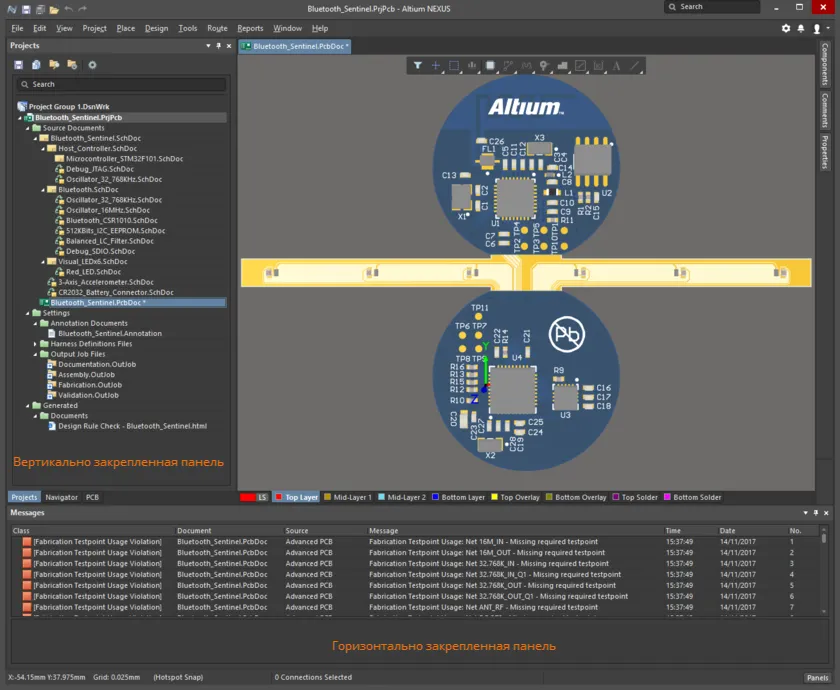Image resolution: width=840 pixels, height=690 pixels.
Task: Collapse the Source Documents folder
Action: [x=28, y=128]
